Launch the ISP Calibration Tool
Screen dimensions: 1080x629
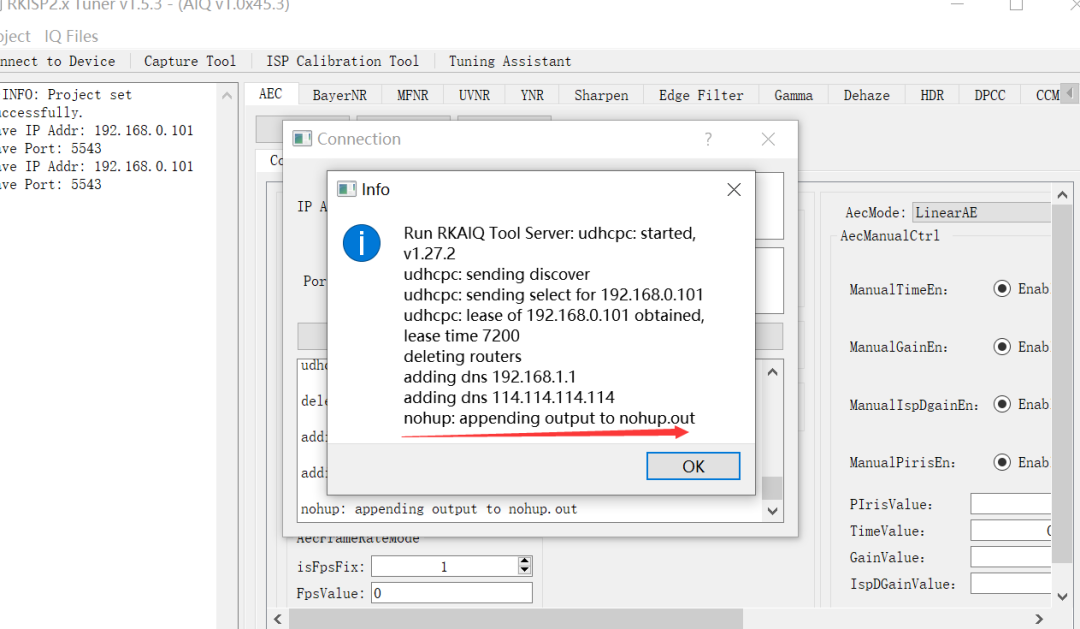click(x=342, y=61)
